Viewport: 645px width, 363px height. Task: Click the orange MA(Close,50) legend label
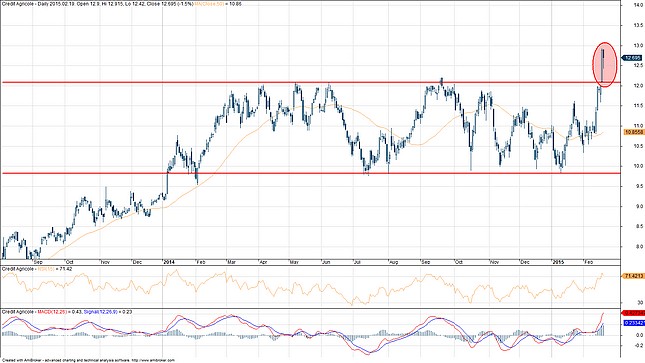click(x=210, y=4)
